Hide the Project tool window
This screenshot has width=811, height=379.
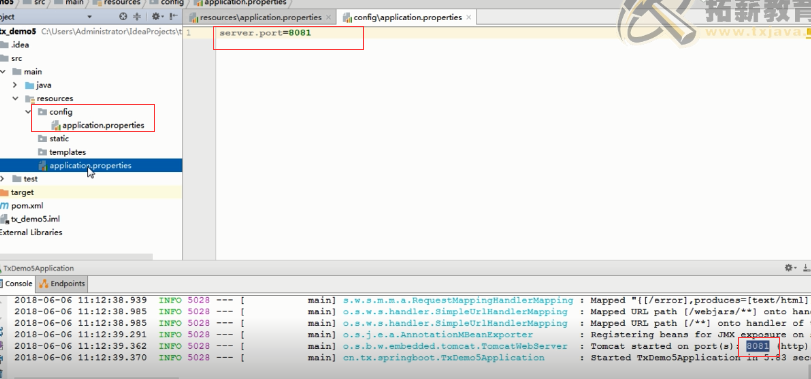[x=174, y=17]
